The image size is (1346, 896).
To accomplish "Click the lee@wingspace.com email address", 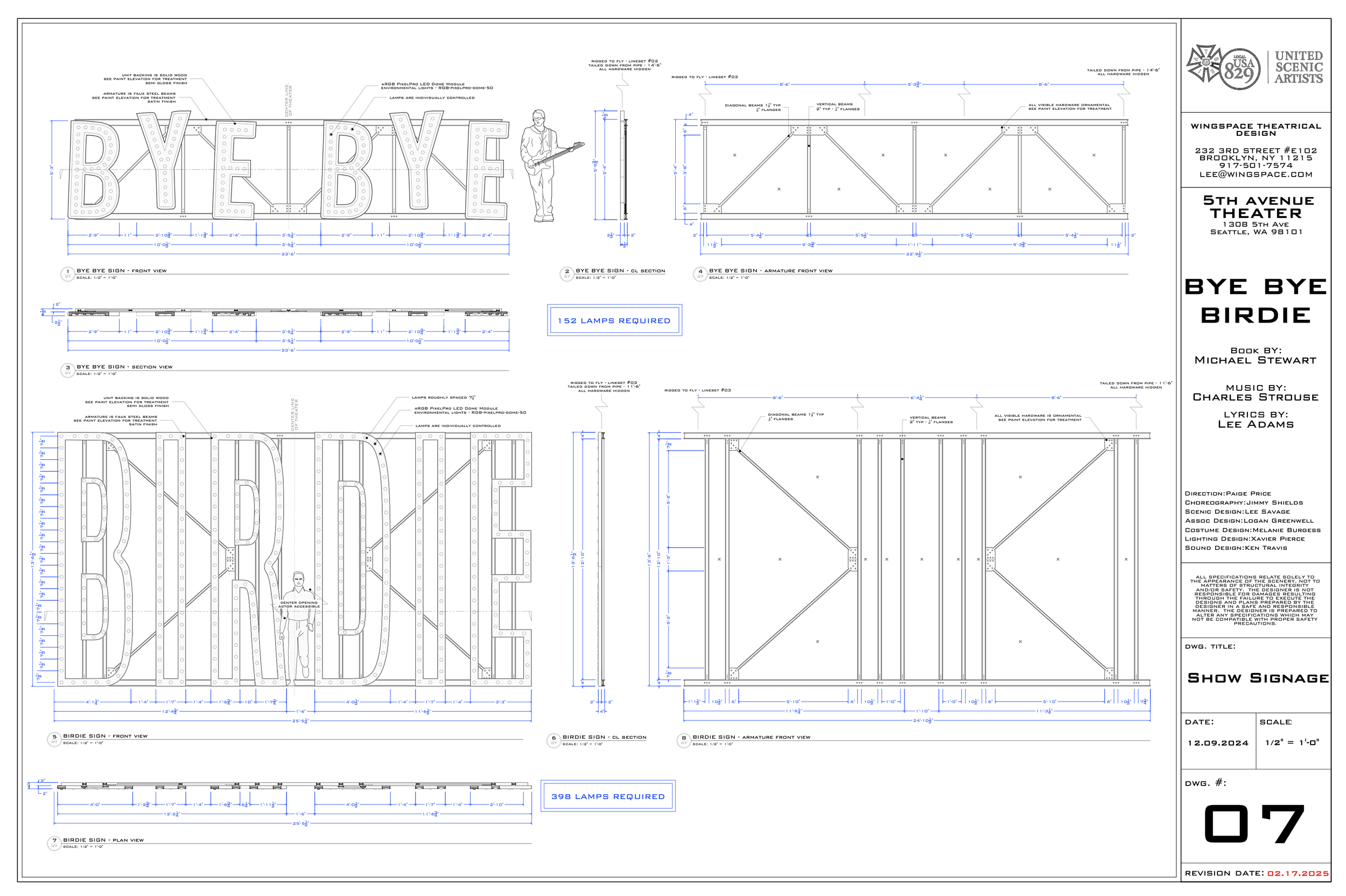I will [1255, 174].
